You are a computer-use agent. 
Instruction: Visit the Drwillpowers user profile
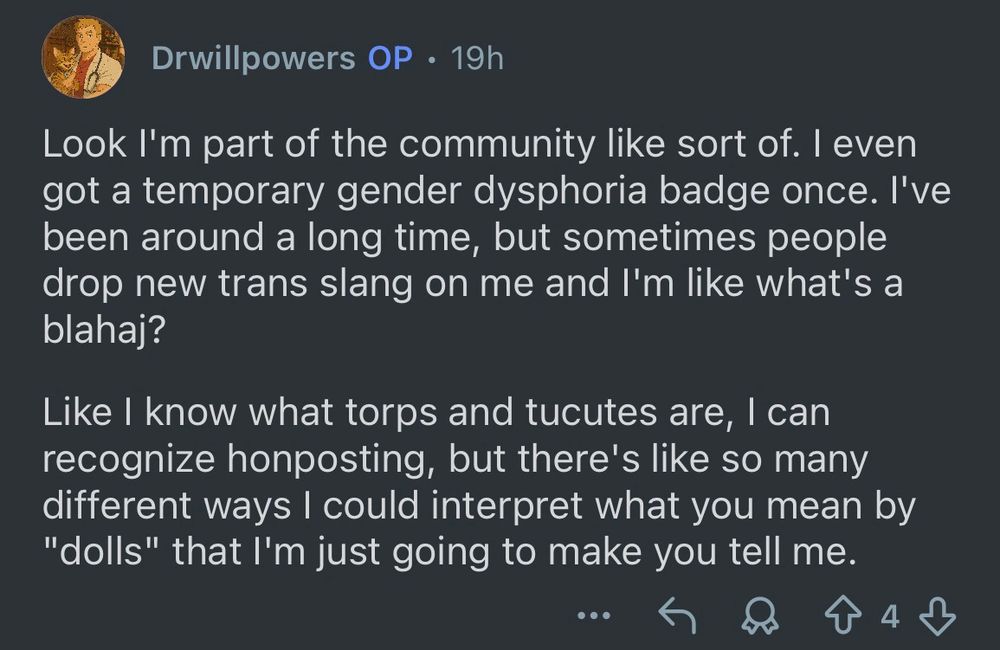(253, 58)
